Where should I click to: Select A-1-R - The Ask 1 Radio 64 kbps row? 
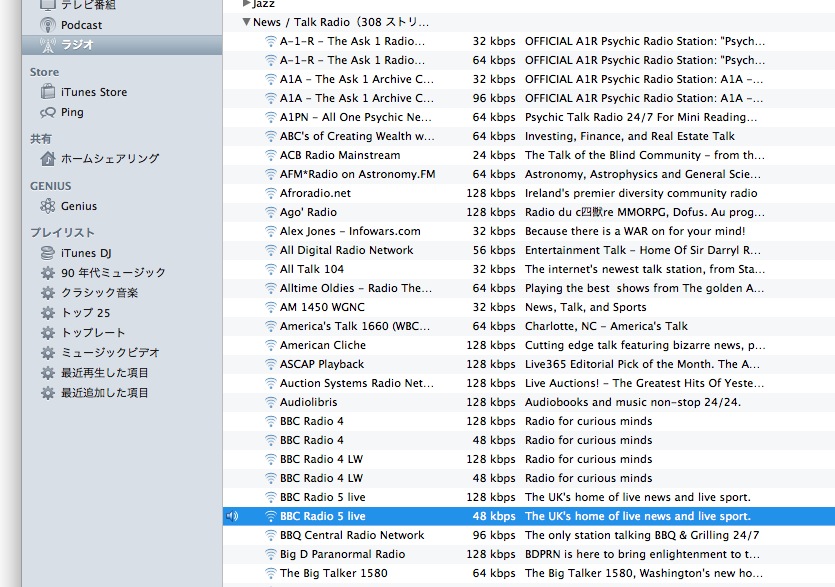click(529, 60)
